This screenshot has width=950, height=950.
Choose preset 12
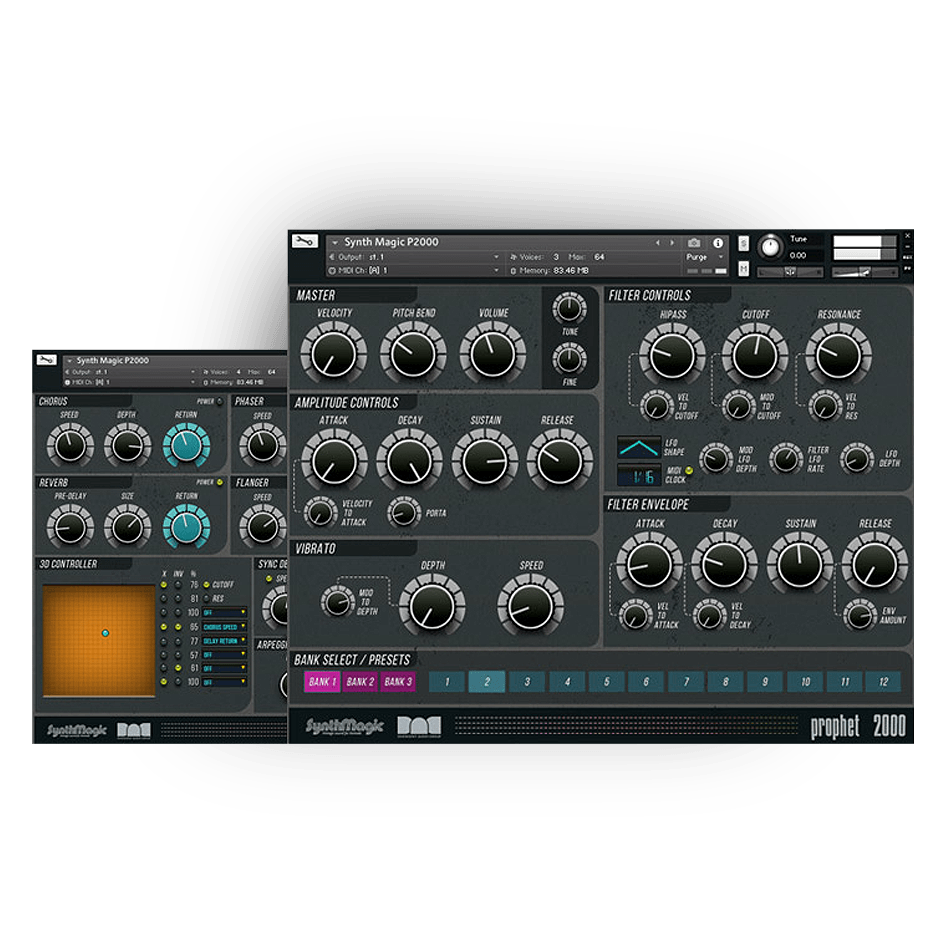coord(883,682)
